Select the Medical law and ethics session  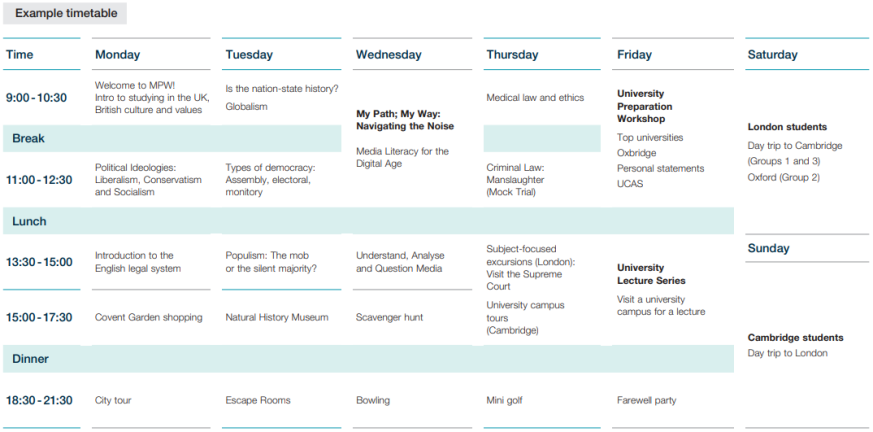click(535, 98)
